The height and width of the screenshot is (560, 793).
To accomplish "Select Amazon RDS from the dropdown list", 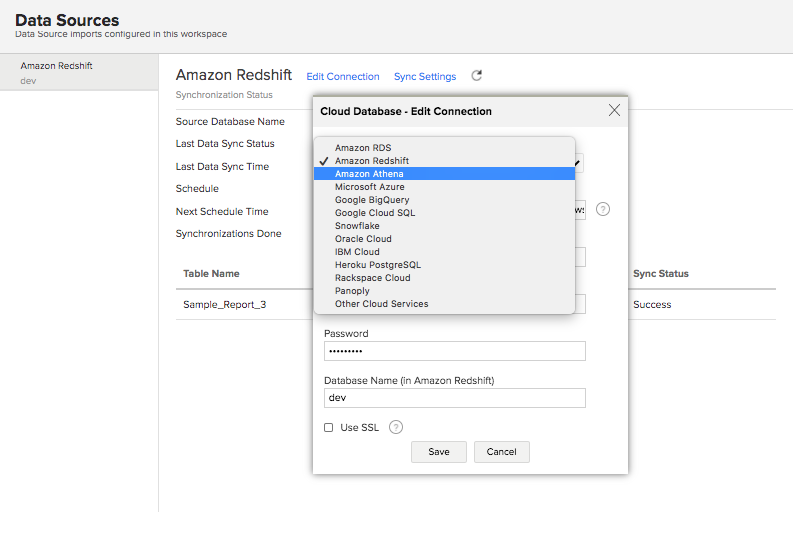I will [x=445, y=148].
